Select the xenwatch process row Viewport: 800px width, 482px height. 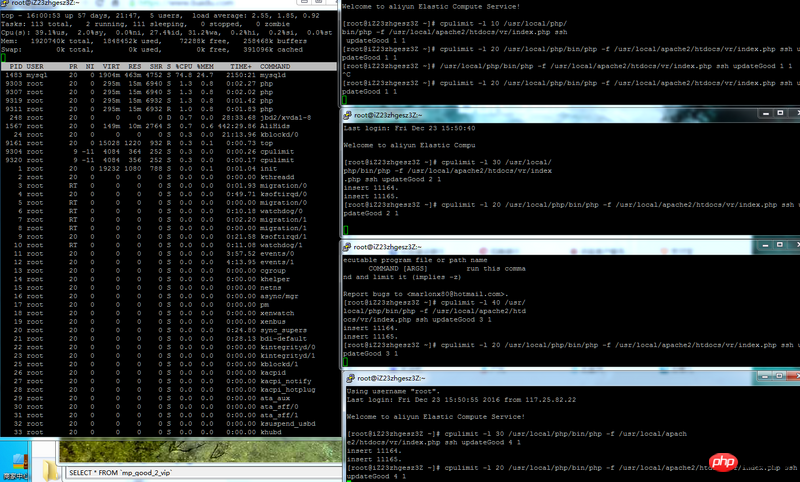[170, 313]
